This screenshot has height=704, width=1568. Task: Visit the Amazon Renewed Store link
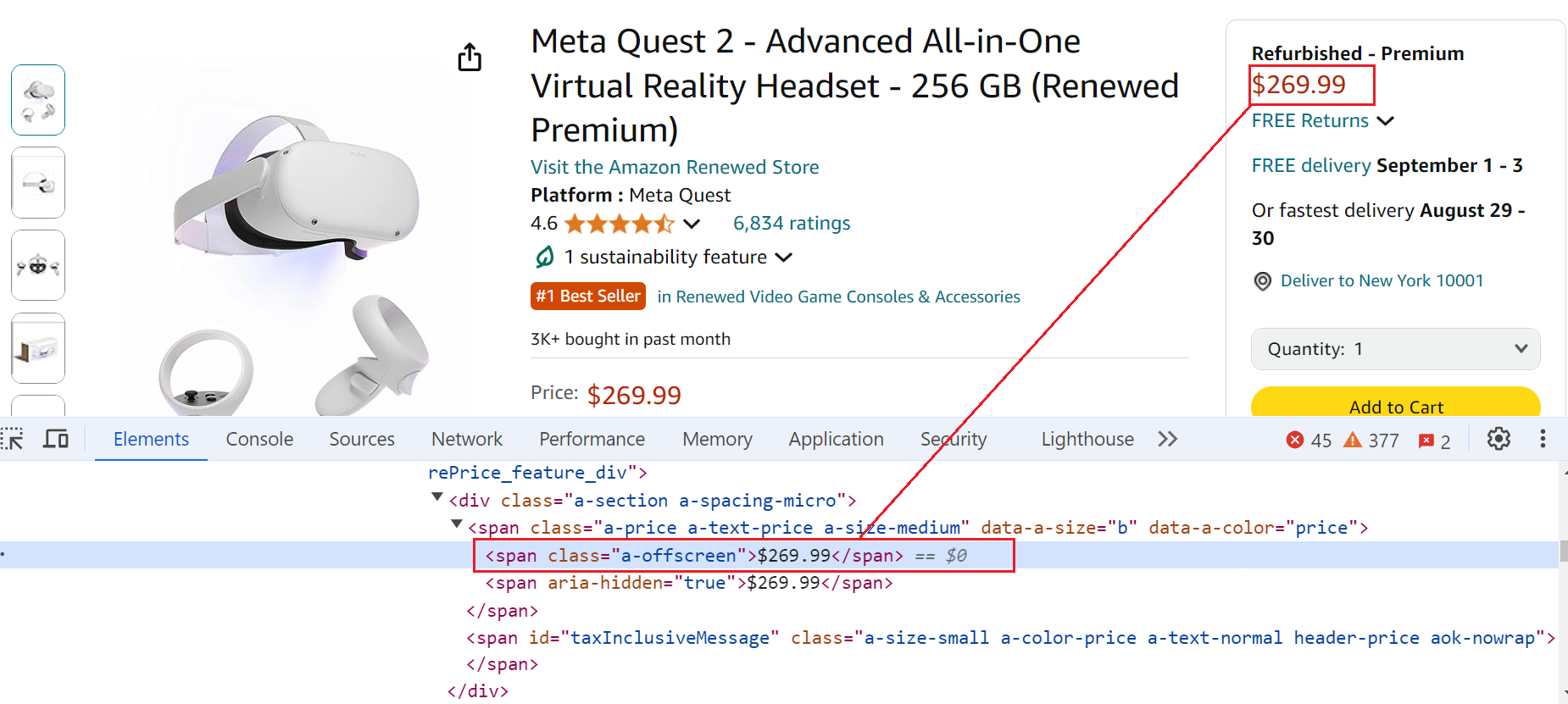675,167
